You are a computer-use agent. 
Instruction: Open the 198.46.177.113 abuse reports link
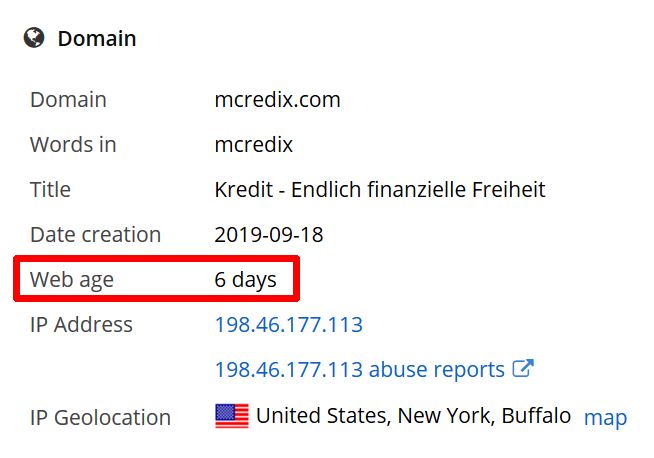(x=360, y=370)
